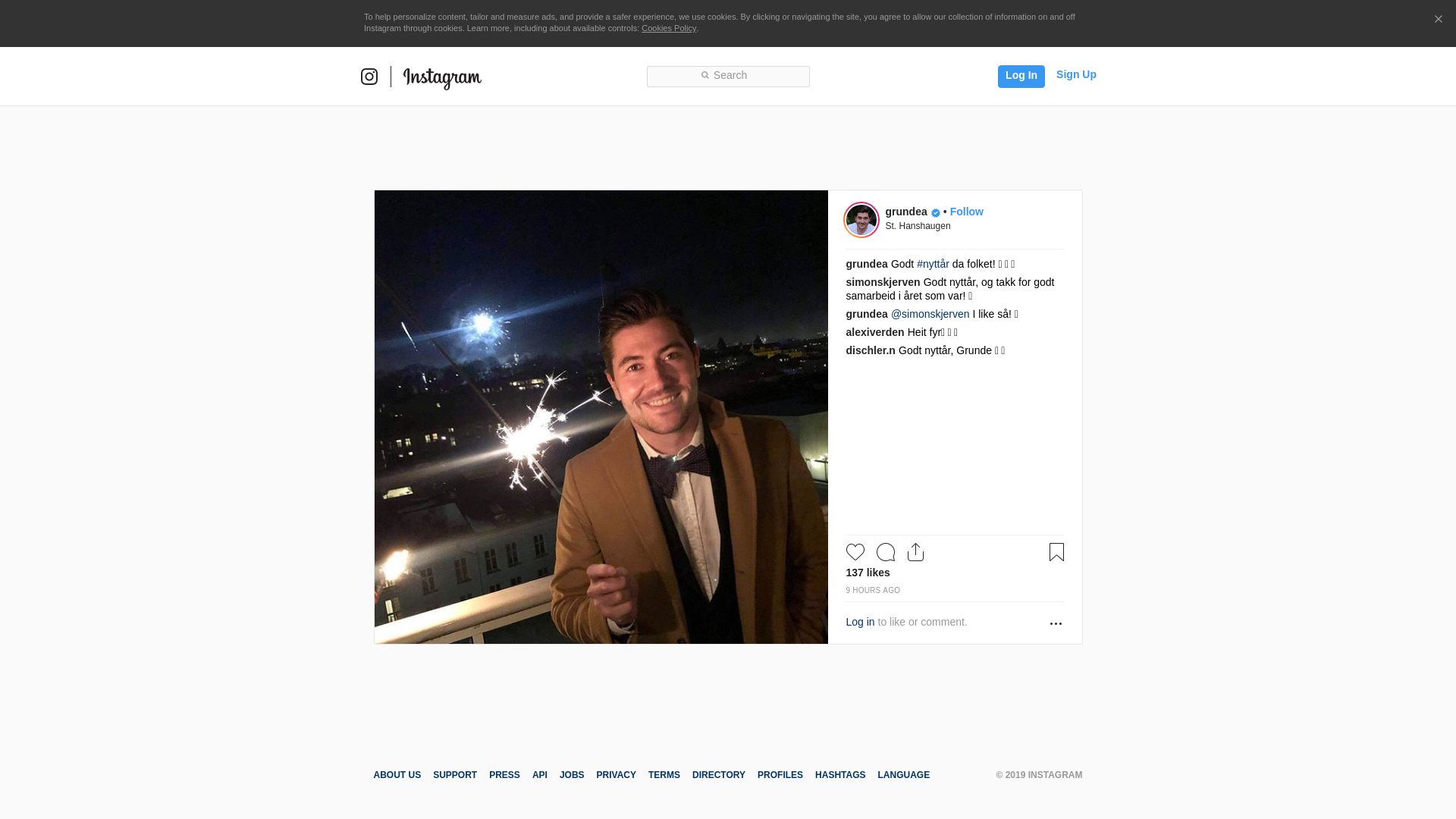Open more options ellipsis menu
The width and height of the screenshot is (1456, 819).
(x=1056, y=623)
